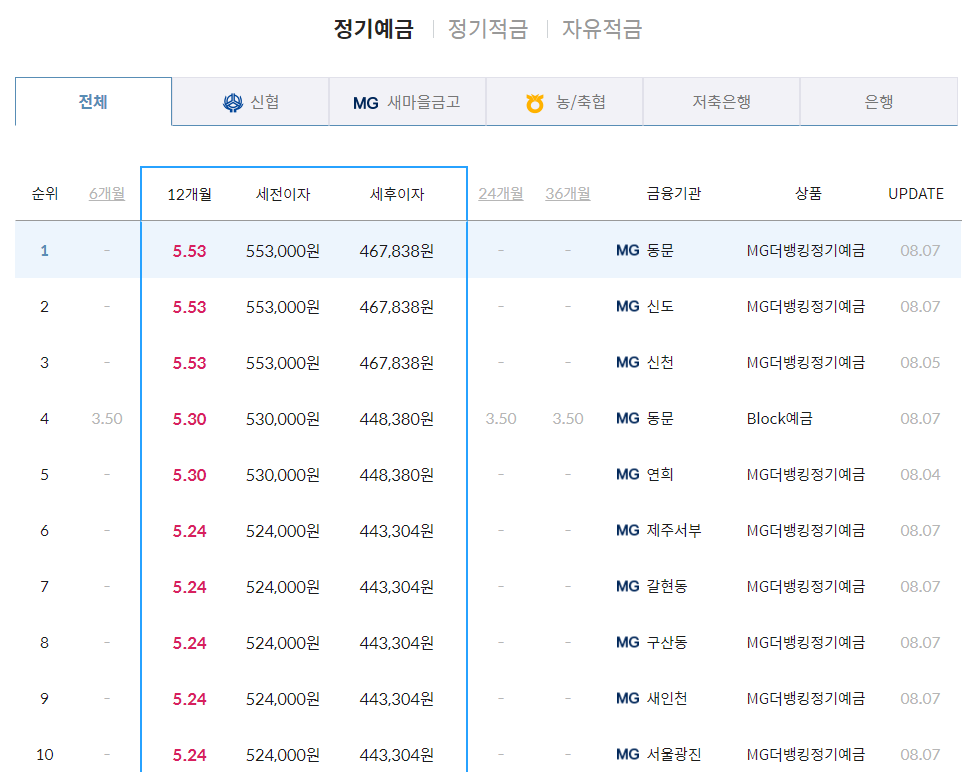Viewport: 968px width, 772px height.
Task: Open 동문 institution in rank 1 row
Action: 660,251
